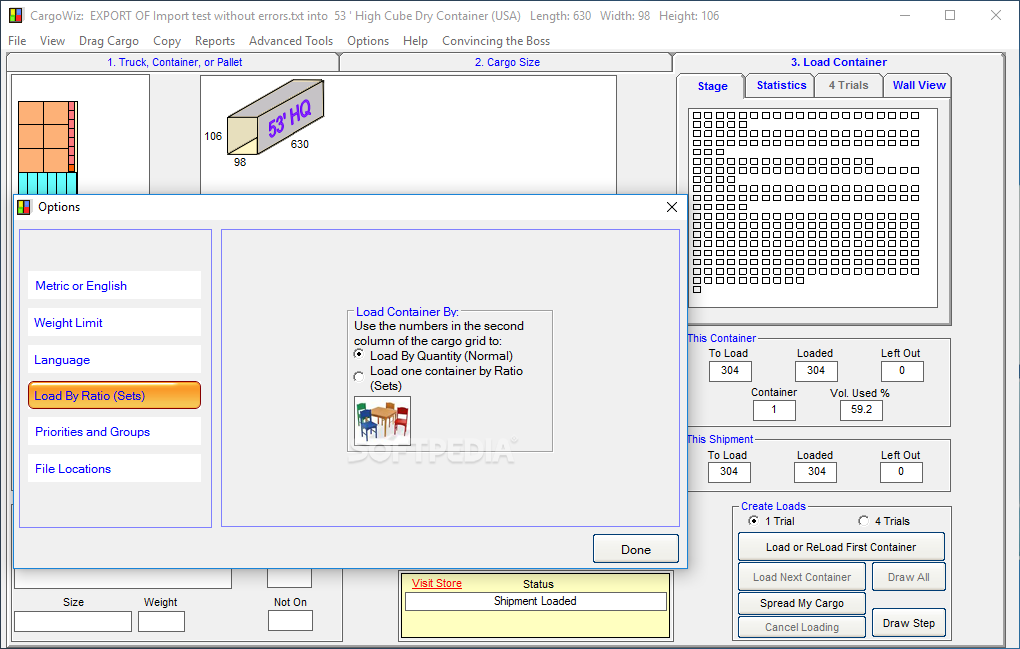Click the Stage grid of cargo boxes
The image size is (1020, 649).
[812, 207]
